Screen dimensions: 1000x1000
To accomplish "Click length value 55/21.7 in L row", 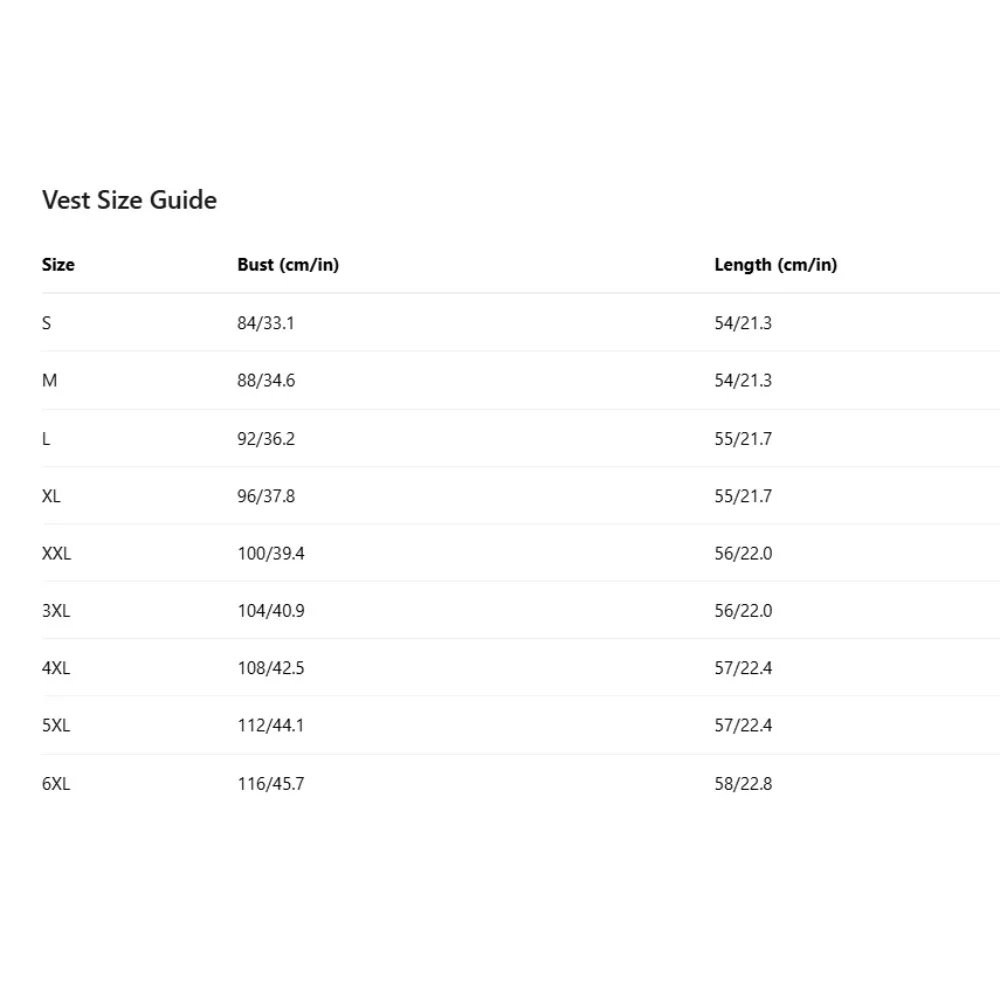I will (743, 439).
